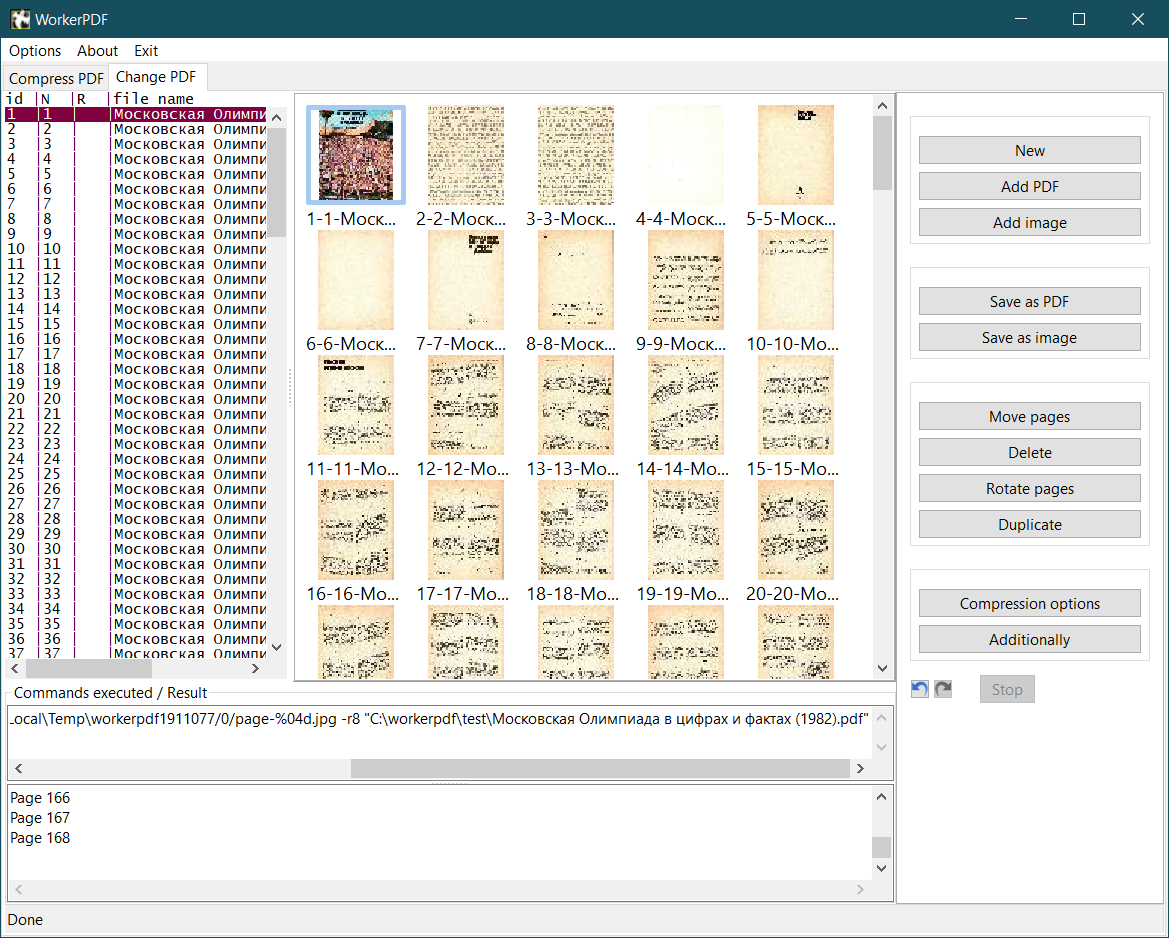Click Save as PDF
This screenshot has height=938, width=1169.
1030,301
